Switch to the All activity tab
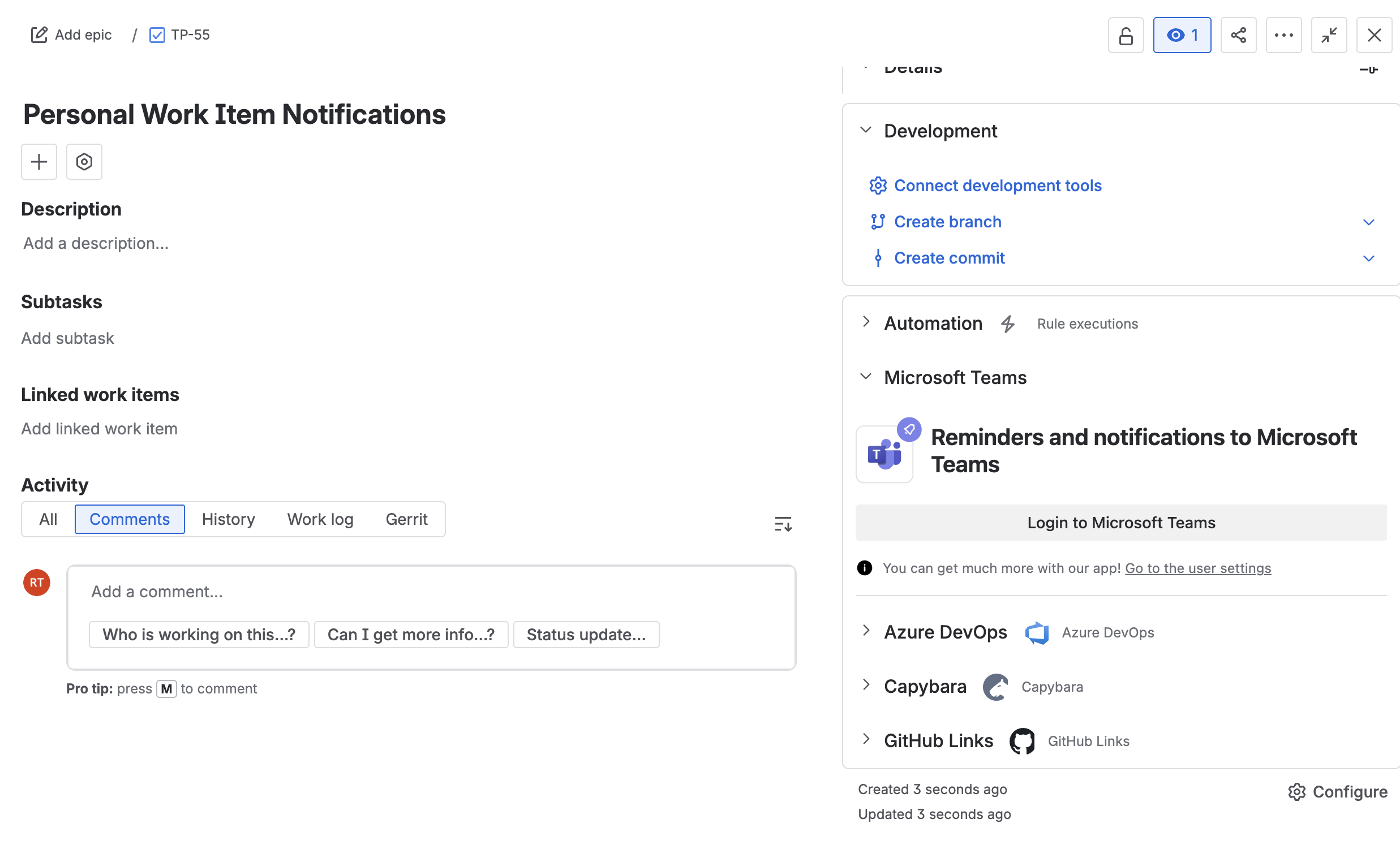Image resolution: width=1400 pixels, height=845 pixels. (x=48, y=519)
